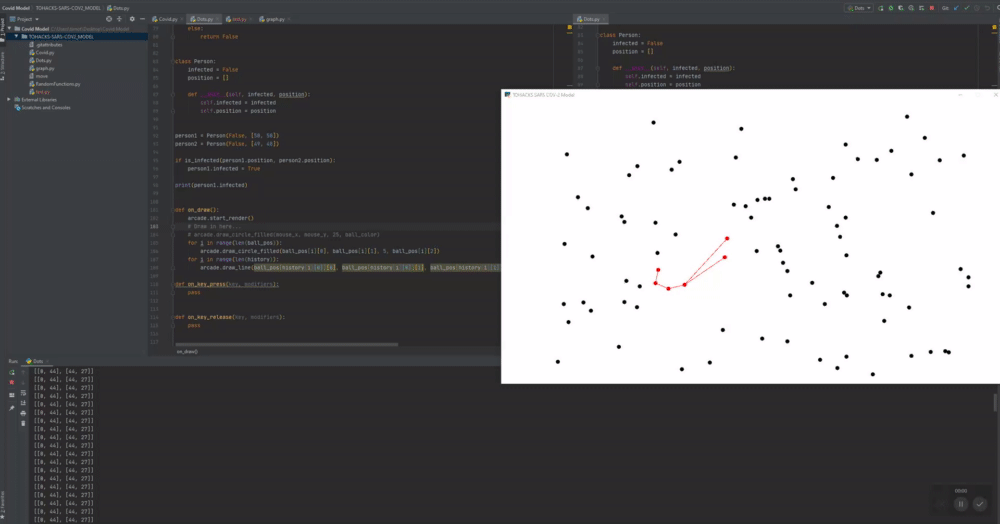
Task: Show Git history with the clock icon
Action: point(977,8)
